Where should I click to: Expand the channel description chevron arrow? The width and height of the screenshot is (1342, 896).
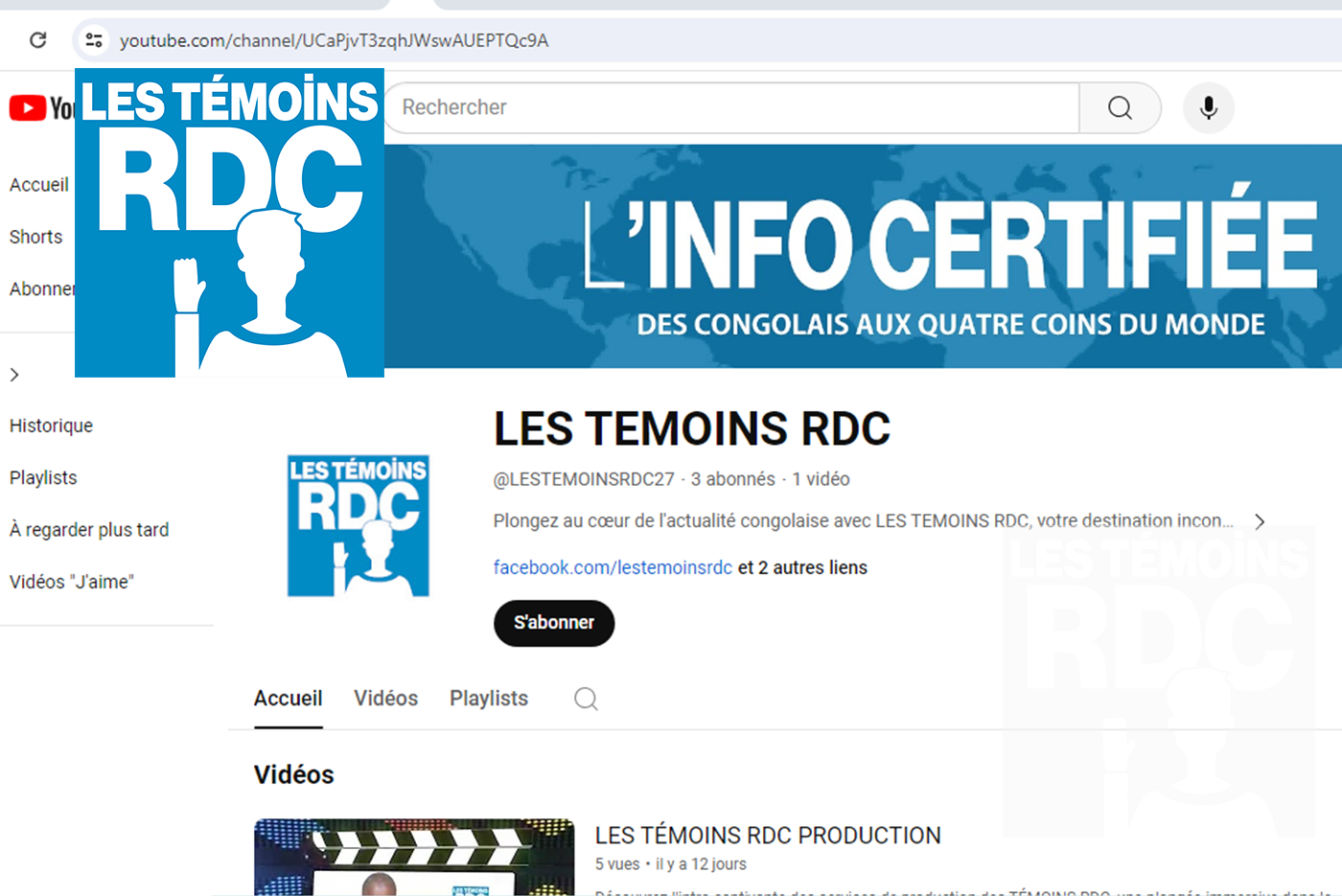(1260, 521)
